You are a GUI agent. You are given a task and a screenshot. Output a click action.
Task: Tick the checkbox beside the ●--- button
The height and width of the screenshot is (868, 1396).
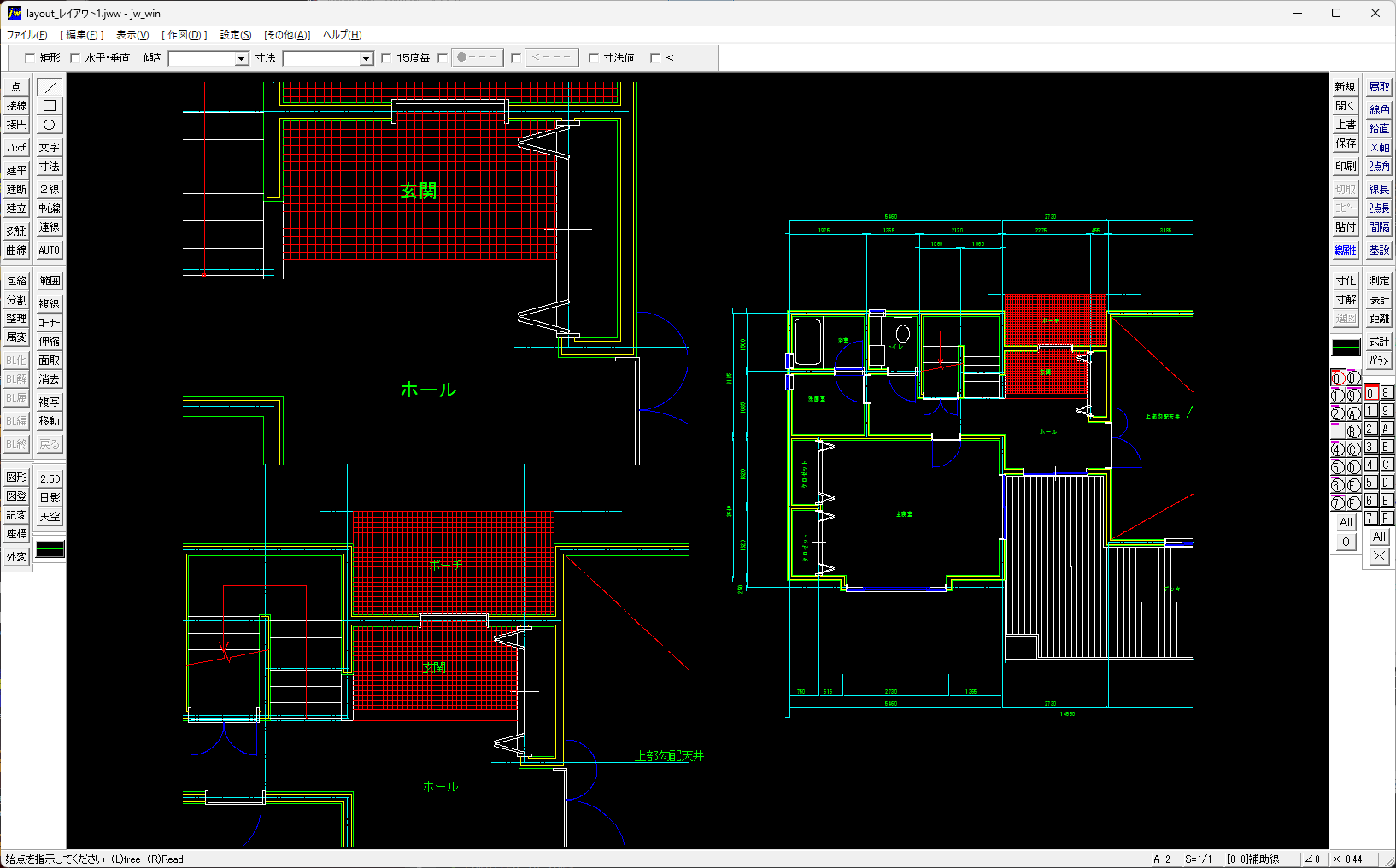pyautogui.click(x=443, y=58)
